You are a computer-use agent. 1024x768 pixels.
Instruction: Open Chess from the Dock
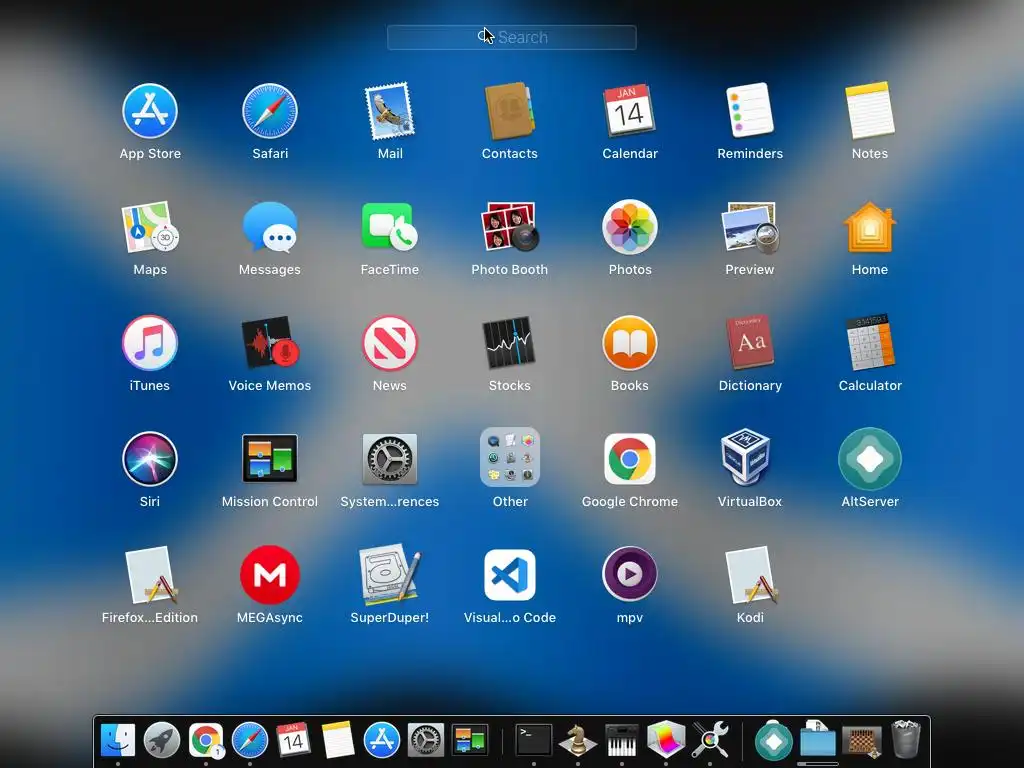[577, 740]
